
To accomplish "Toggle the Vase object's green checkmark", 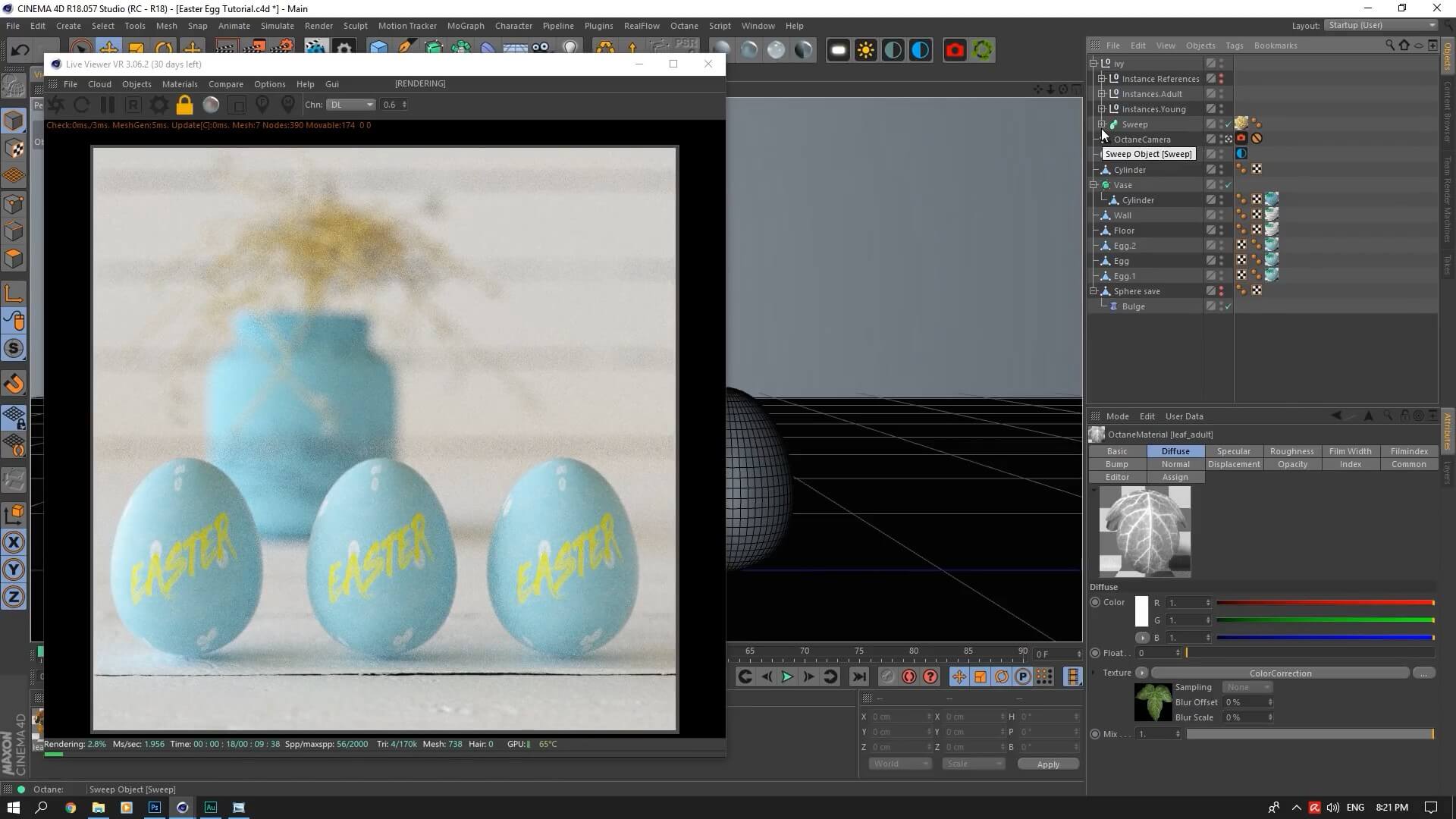I will (1228, 185).
